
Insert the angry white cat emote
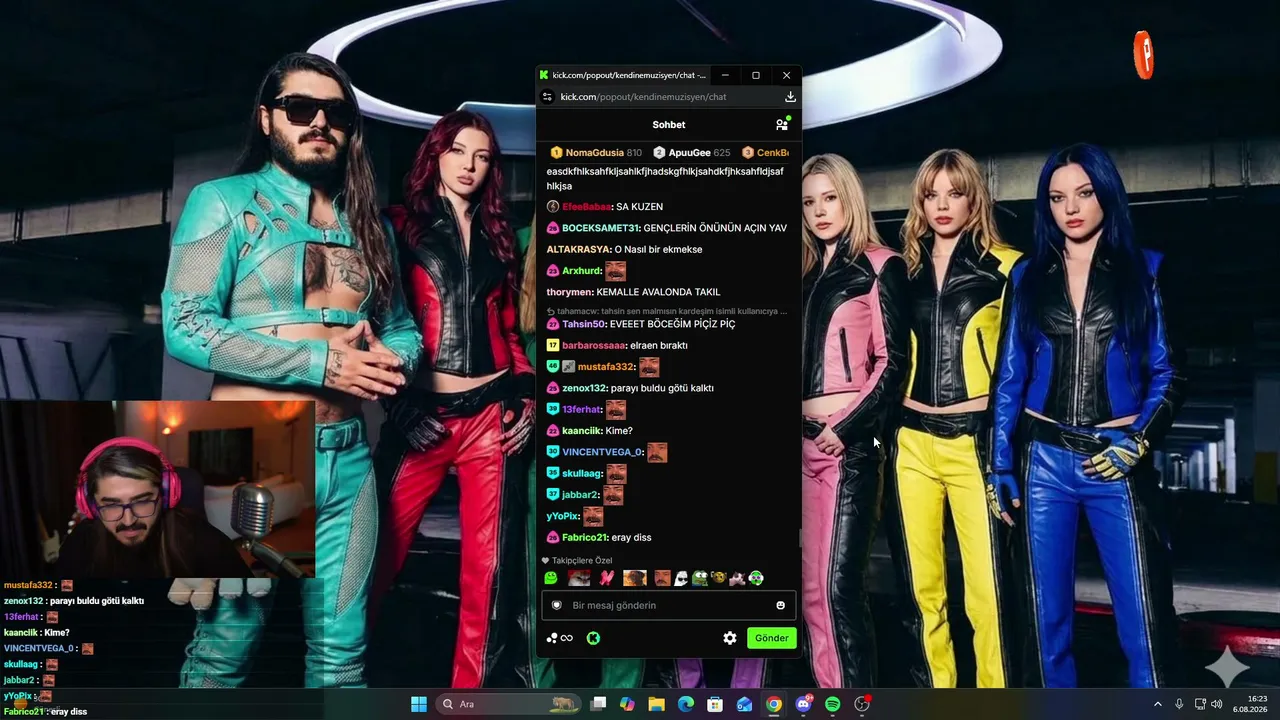(x=579, y=578)
